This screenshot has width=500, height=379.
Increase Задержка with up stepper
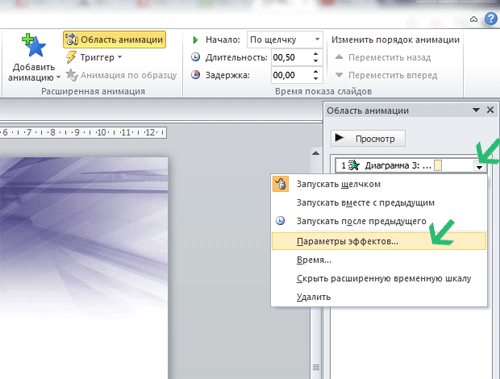(x=316, y=71)
